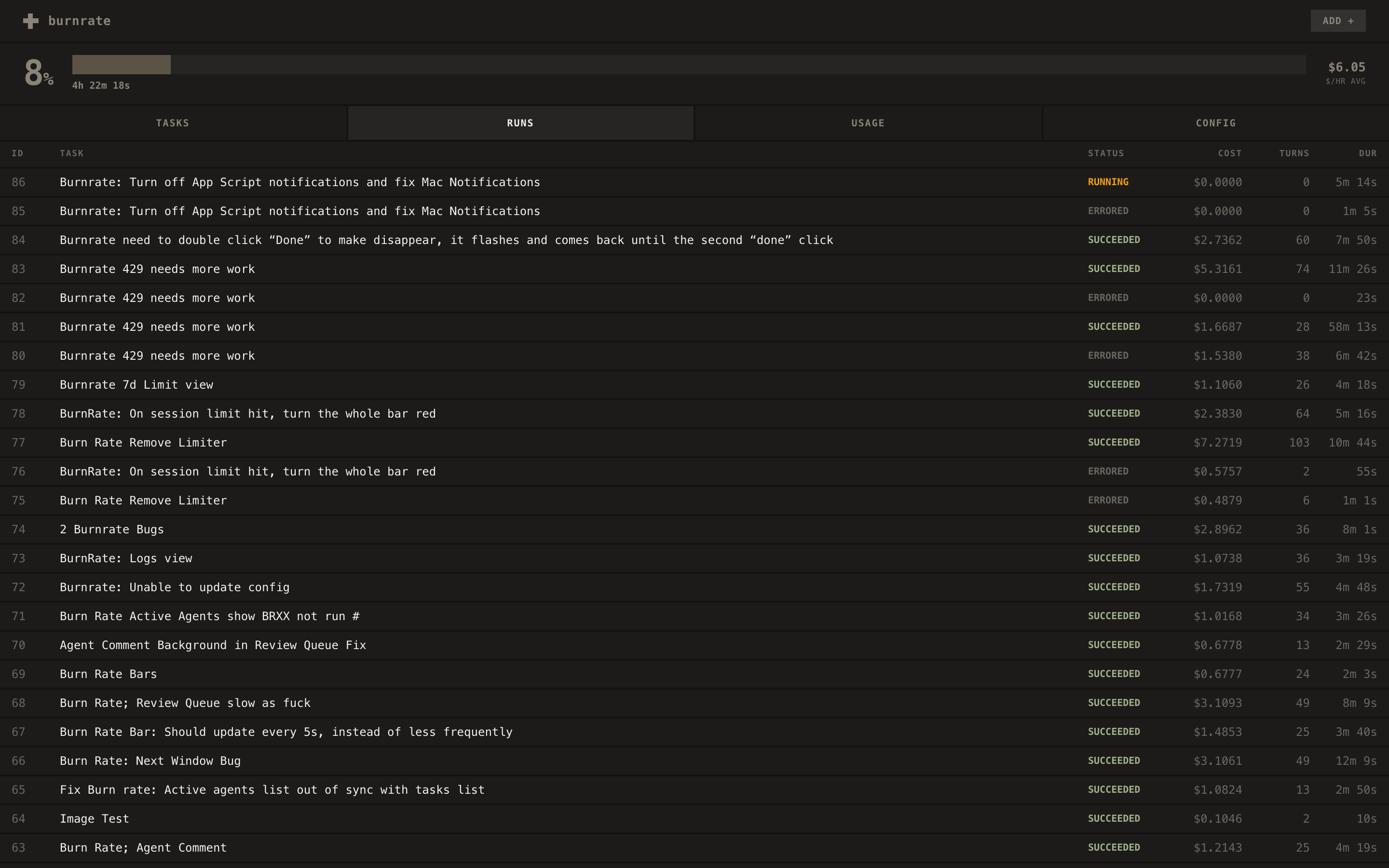Click duration 8m 1s on run 74
Image resolution: width=1389 pixels, height=868 pixels.
(x=1360, y=529)
